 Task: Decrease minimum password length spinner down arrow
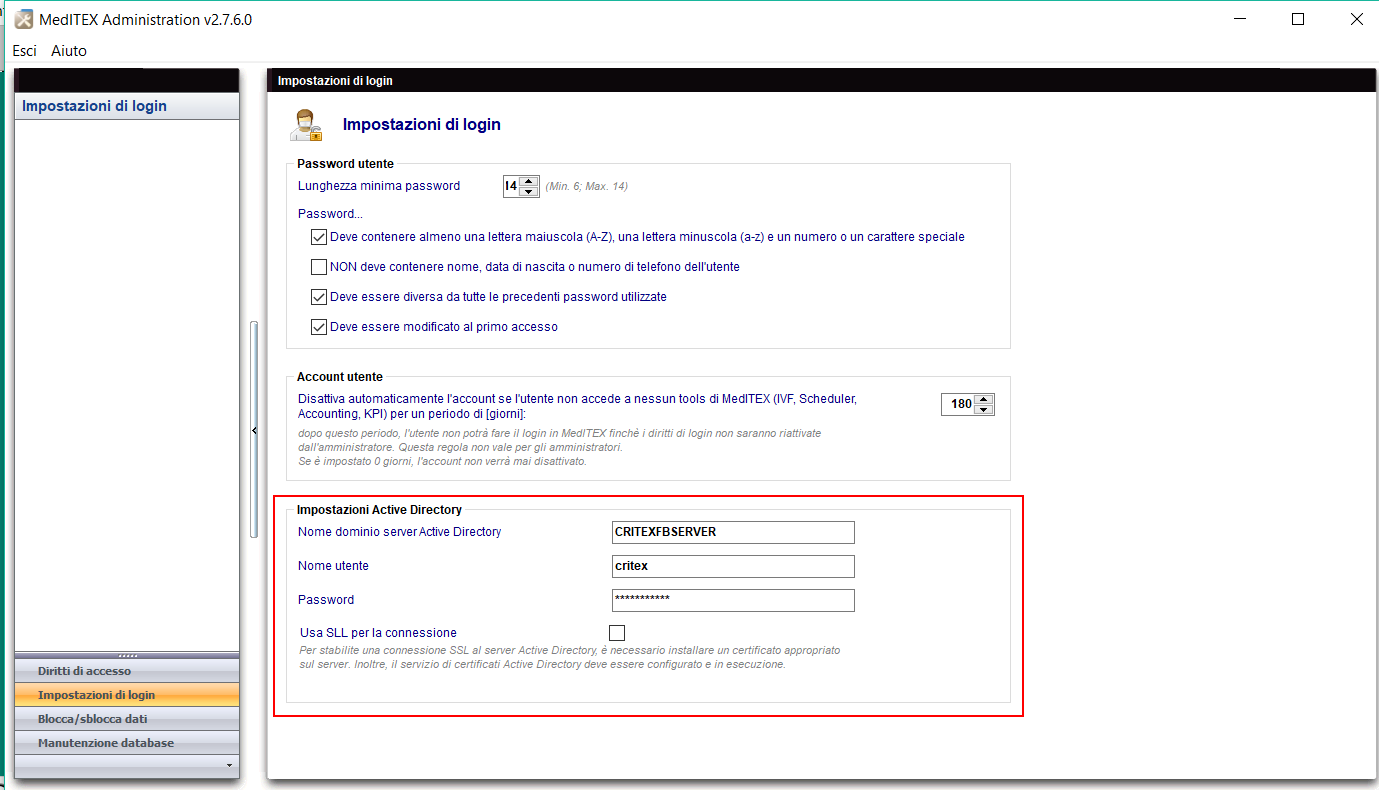(x=530, y=191)
